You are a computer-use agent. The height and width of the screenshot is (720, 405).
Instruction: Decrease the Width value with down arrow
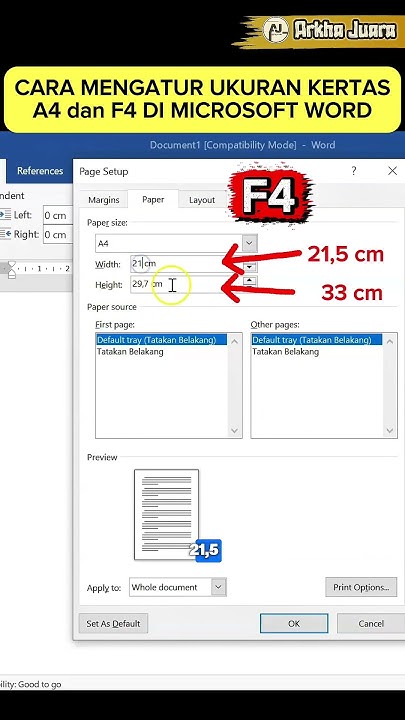[x=250, y=268]
